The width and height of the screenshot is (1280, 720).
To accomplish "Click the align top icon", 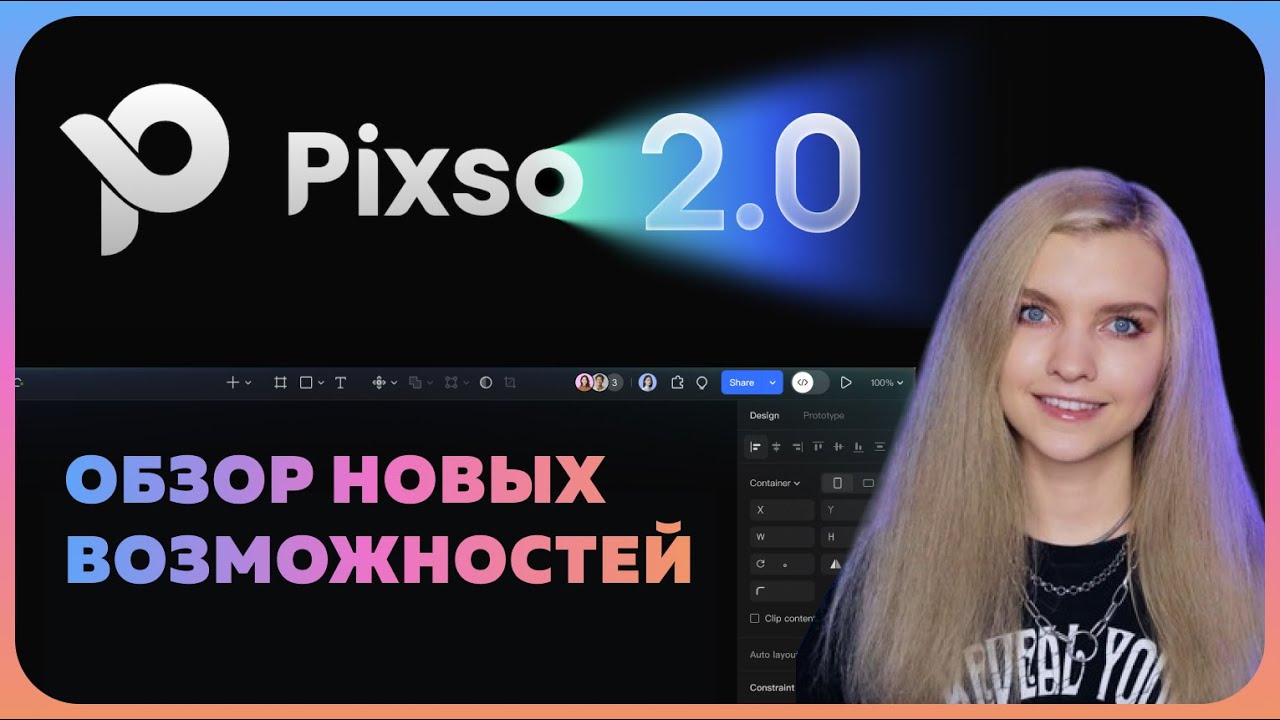I will pyautogui.click(x=818, y=447).
